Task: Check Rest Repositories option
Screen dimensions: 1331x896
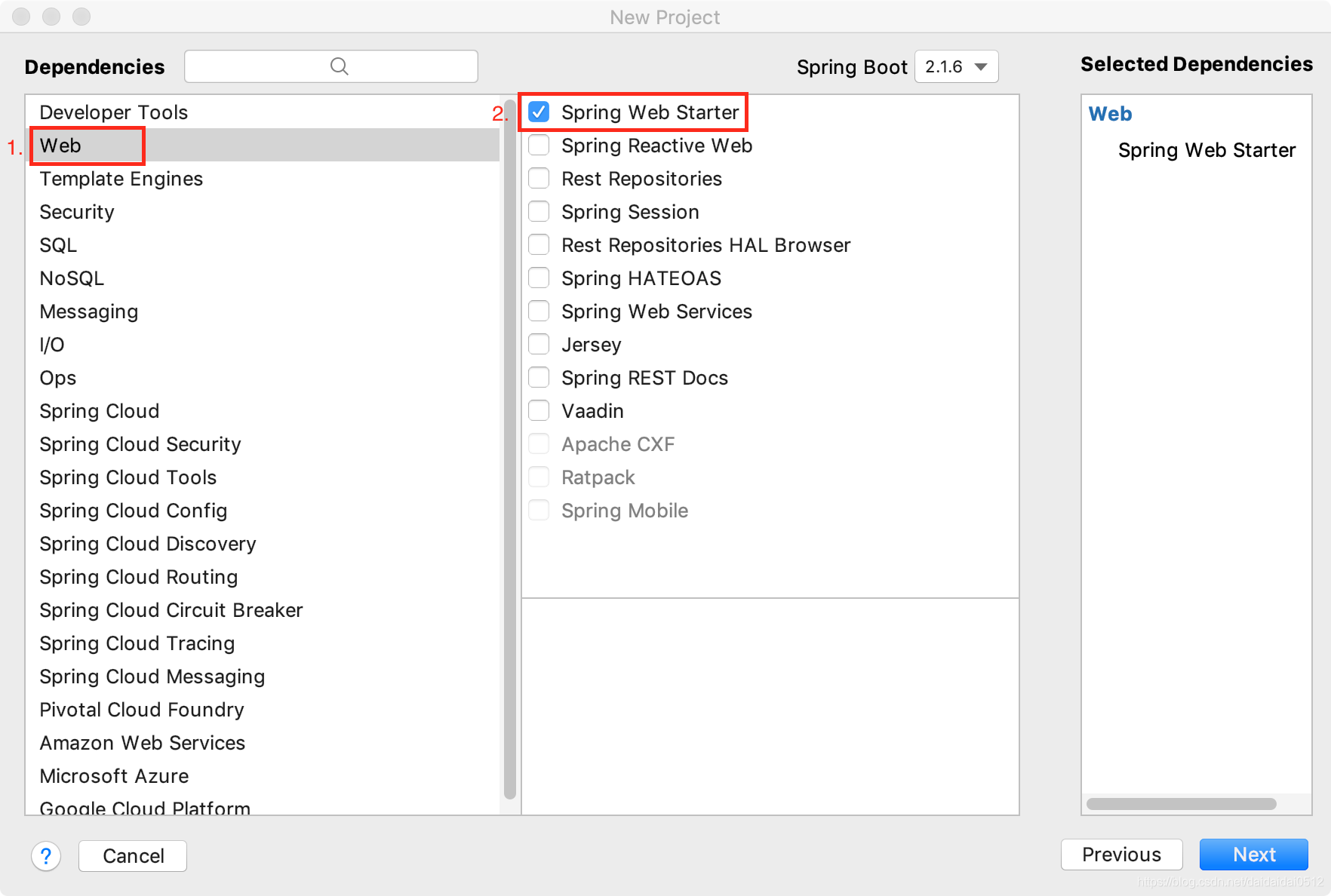Action: 539,178
